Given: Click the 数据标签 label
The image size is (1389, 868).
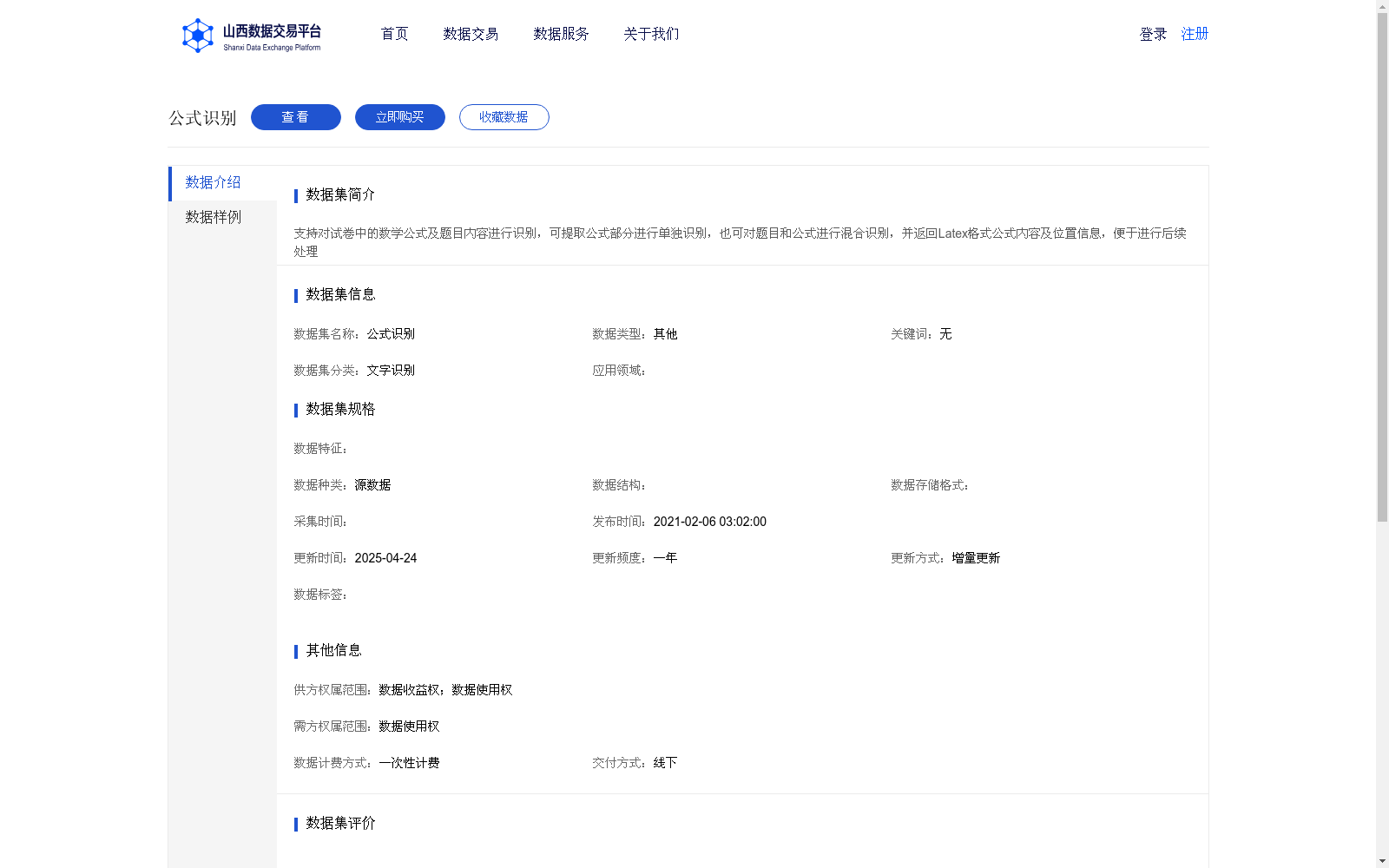Looking at the screenshot, I should (320, 595).
